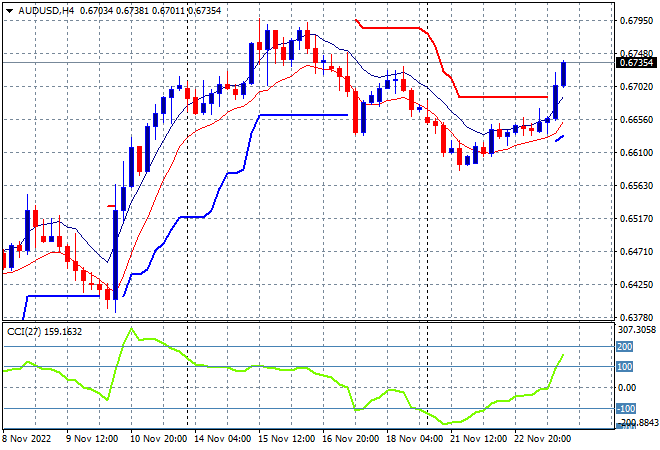Click the 15 Nov 12:00 time label

click(x=286, y=439)
